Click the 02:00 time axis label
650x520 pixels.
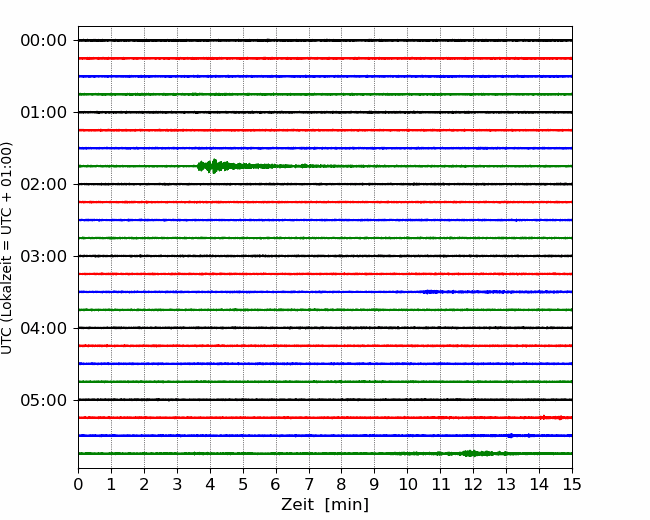(x=44, y=184)
